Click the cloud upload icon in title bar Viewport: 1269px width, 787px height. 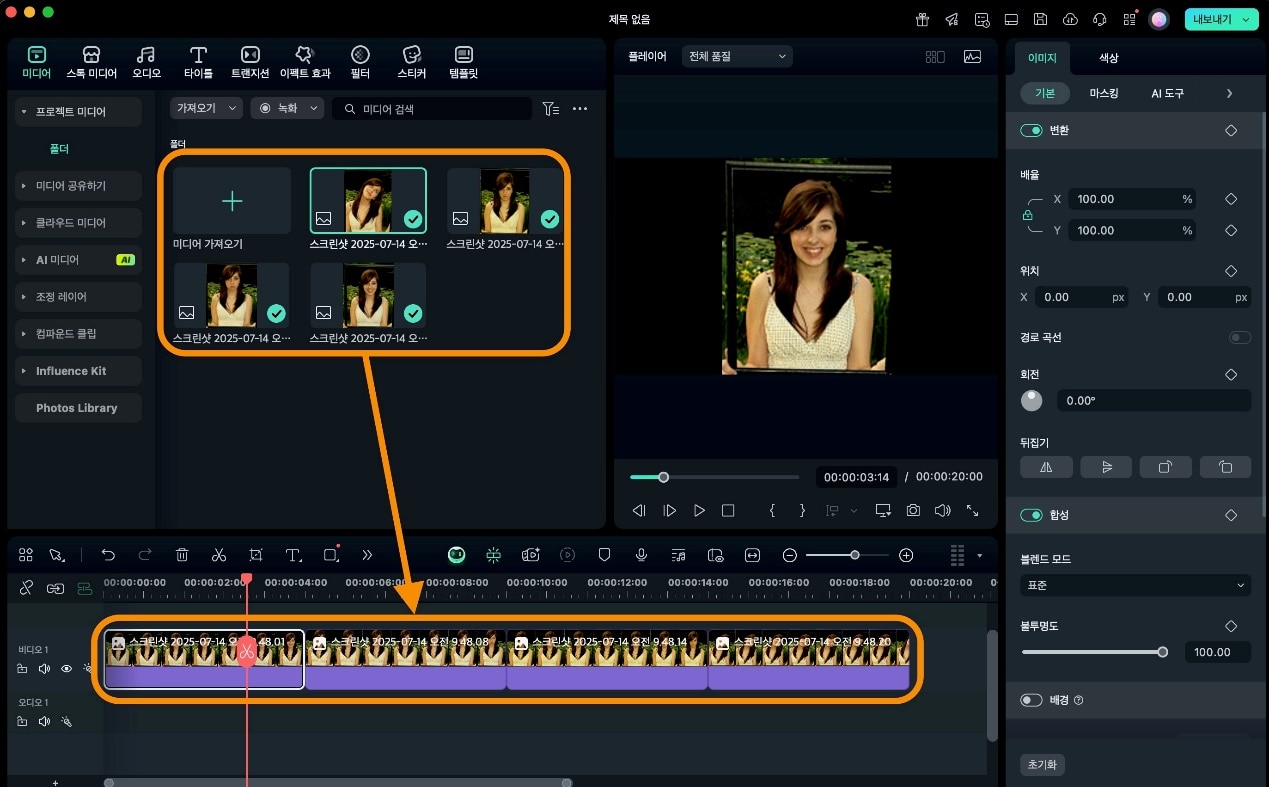tap(1070, 19)
